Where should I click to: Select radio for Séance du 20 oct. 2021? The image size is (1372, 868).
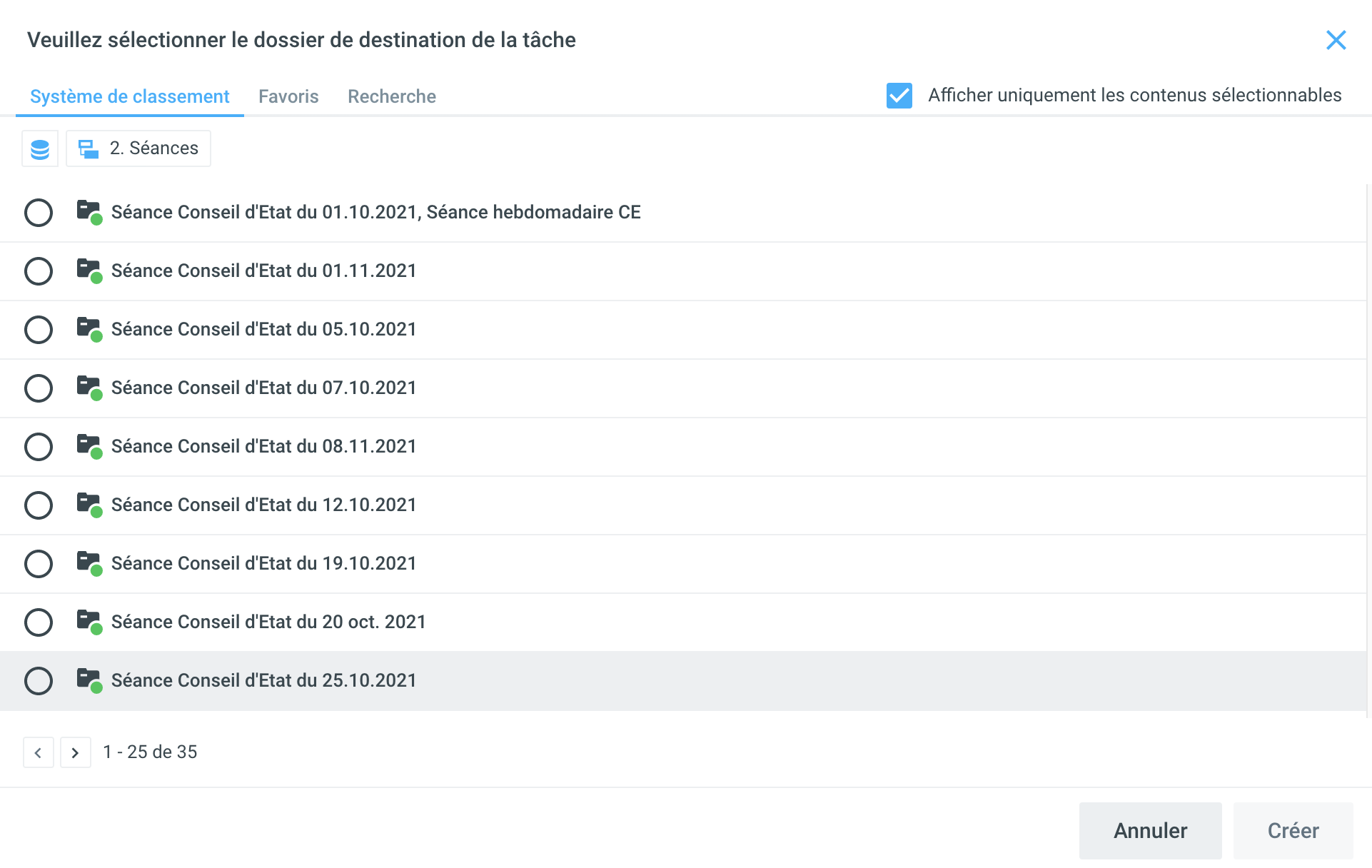[x=39, y=622]
